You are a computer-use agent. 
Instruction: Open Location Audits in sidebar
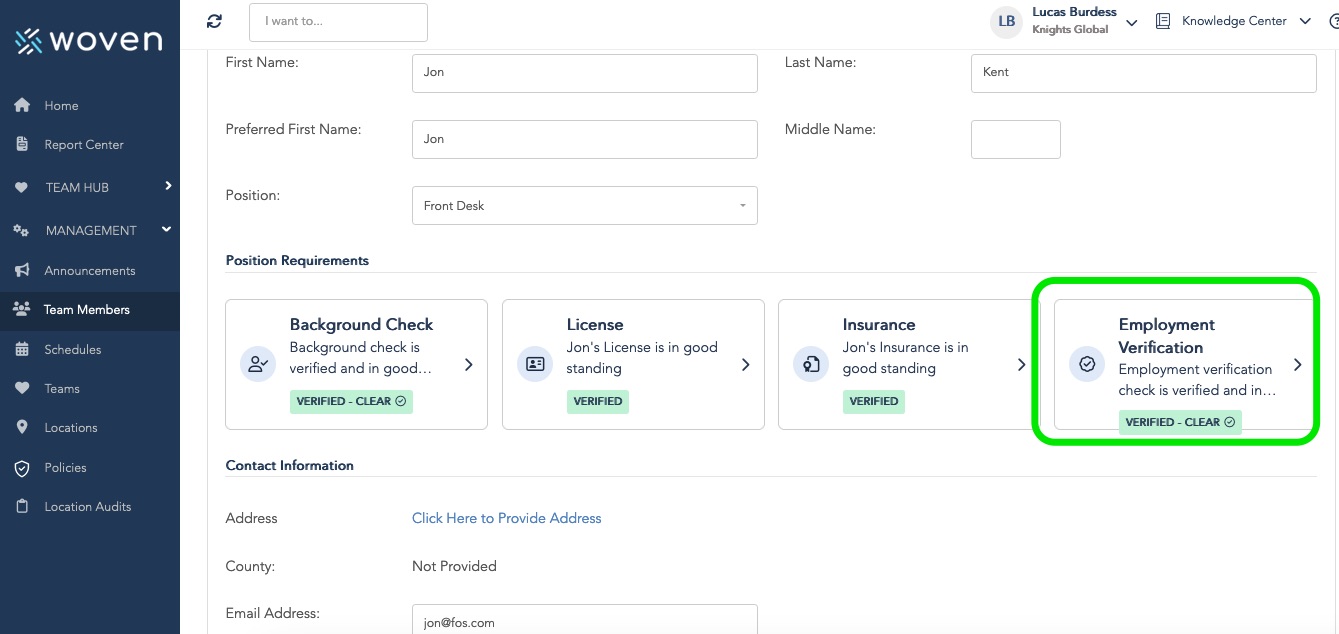[x=88, y=506]
